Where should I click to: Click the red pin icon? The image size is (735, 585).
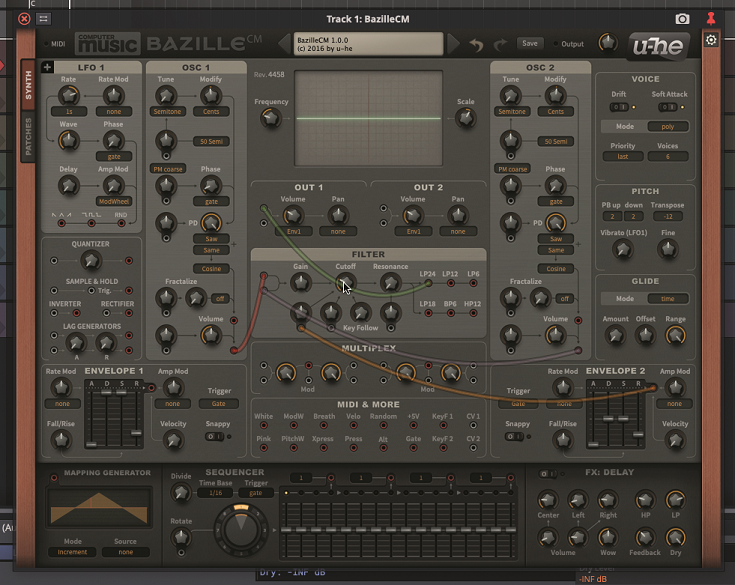click(711, 19)
